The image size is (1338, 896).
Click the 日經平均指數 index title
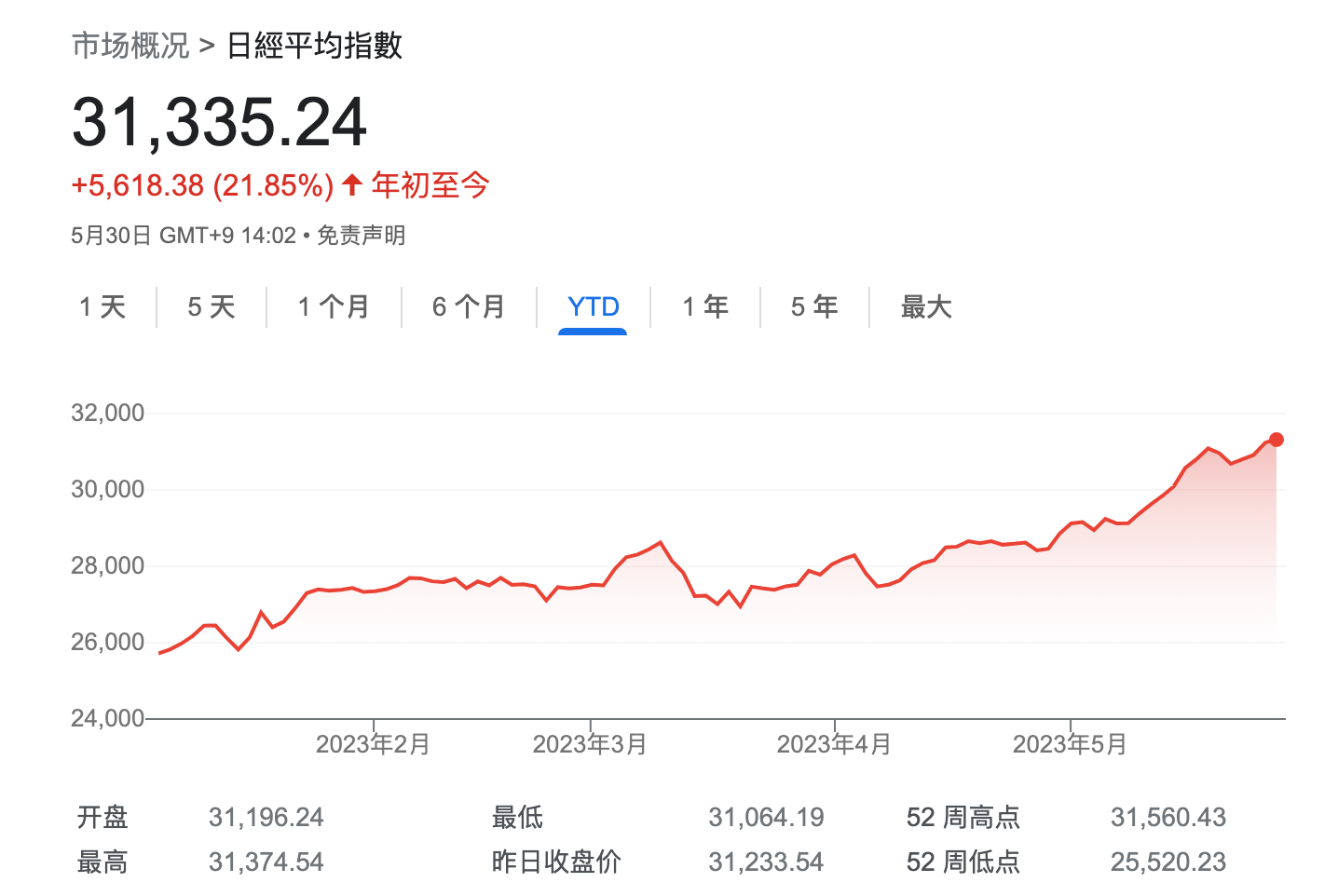click(315, 46)
